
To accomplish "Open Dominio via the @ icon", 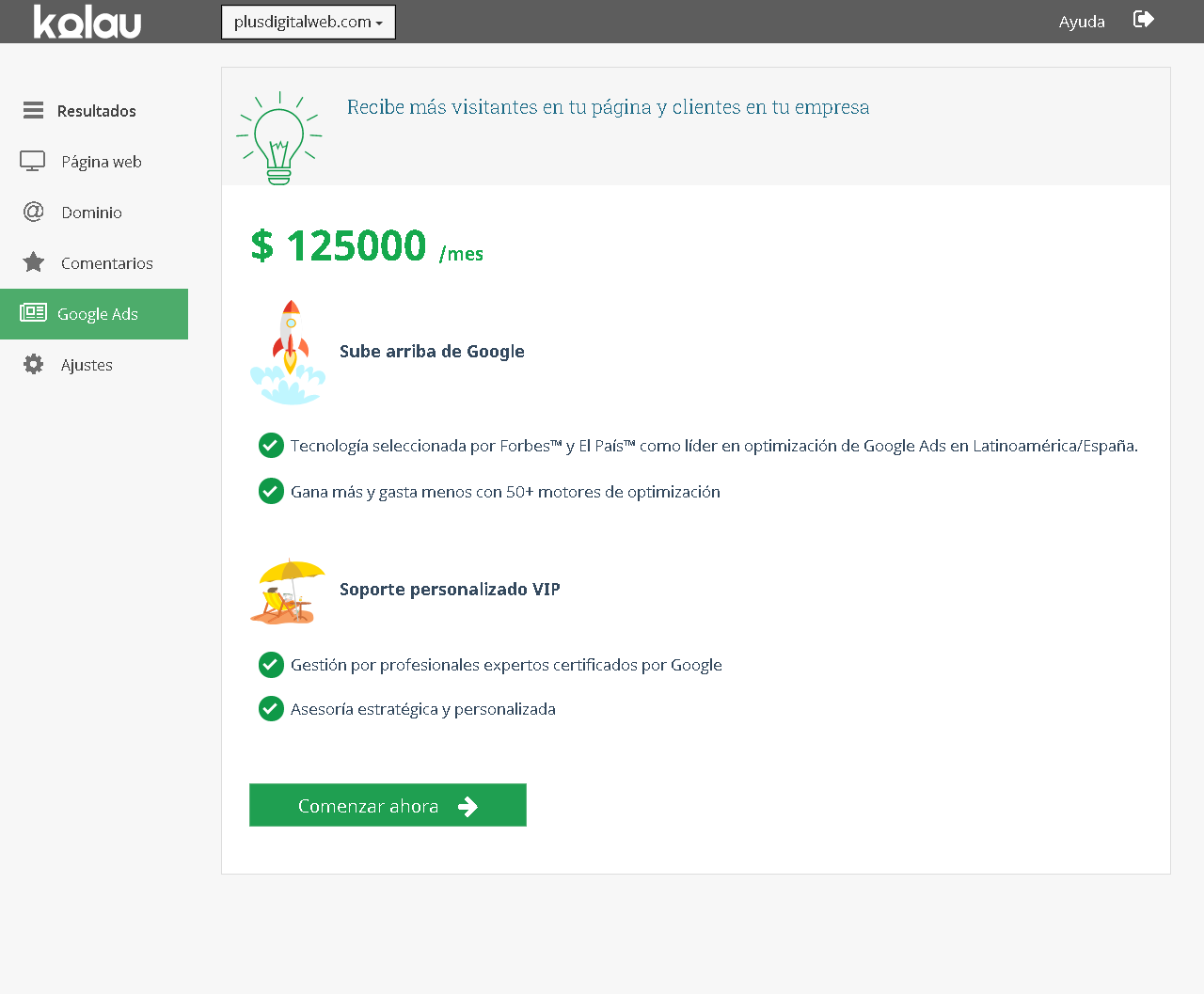I will tap(33, 212).
